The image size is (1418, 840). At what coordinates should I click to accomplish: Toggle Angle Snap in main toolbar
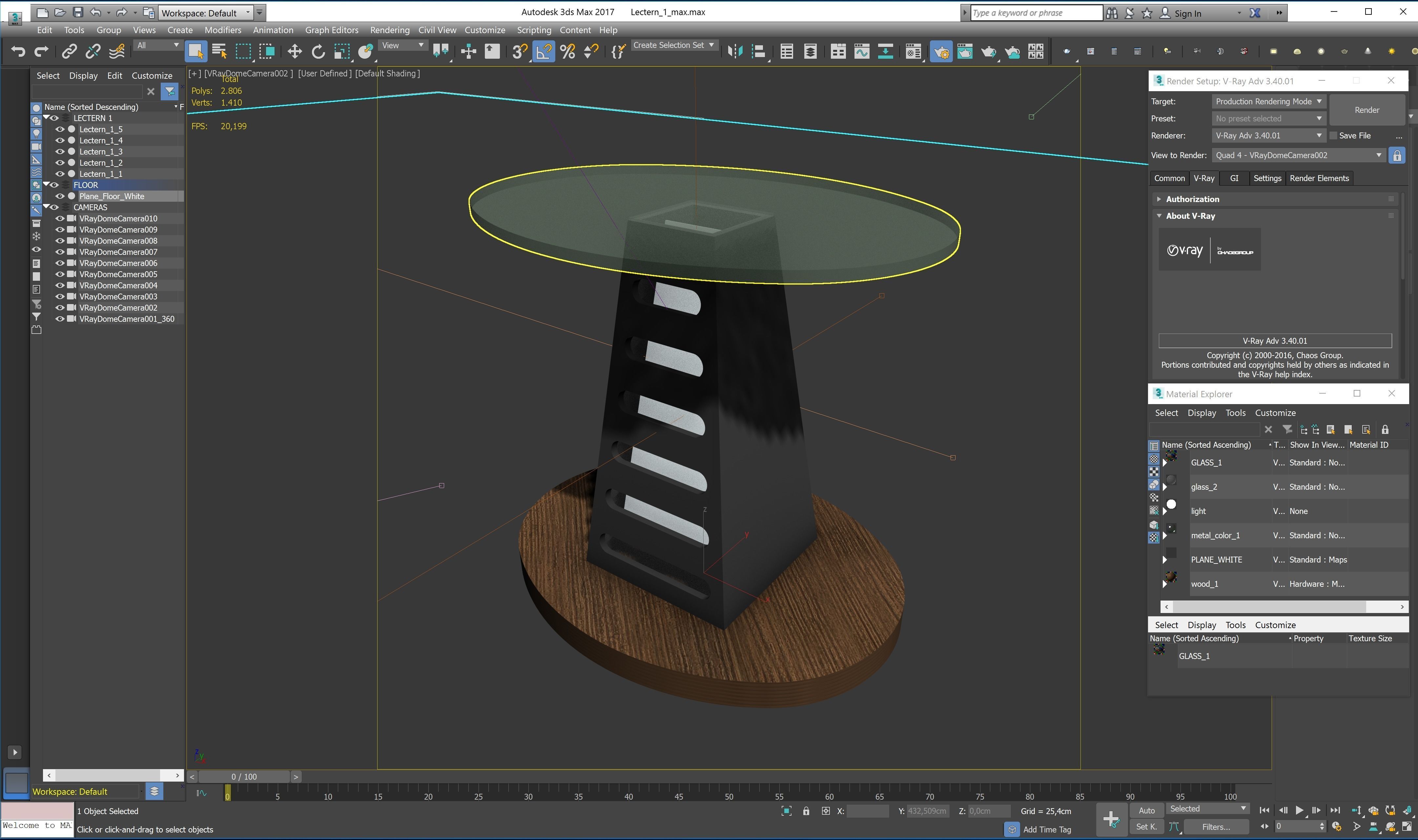click(x=544, y=52)
